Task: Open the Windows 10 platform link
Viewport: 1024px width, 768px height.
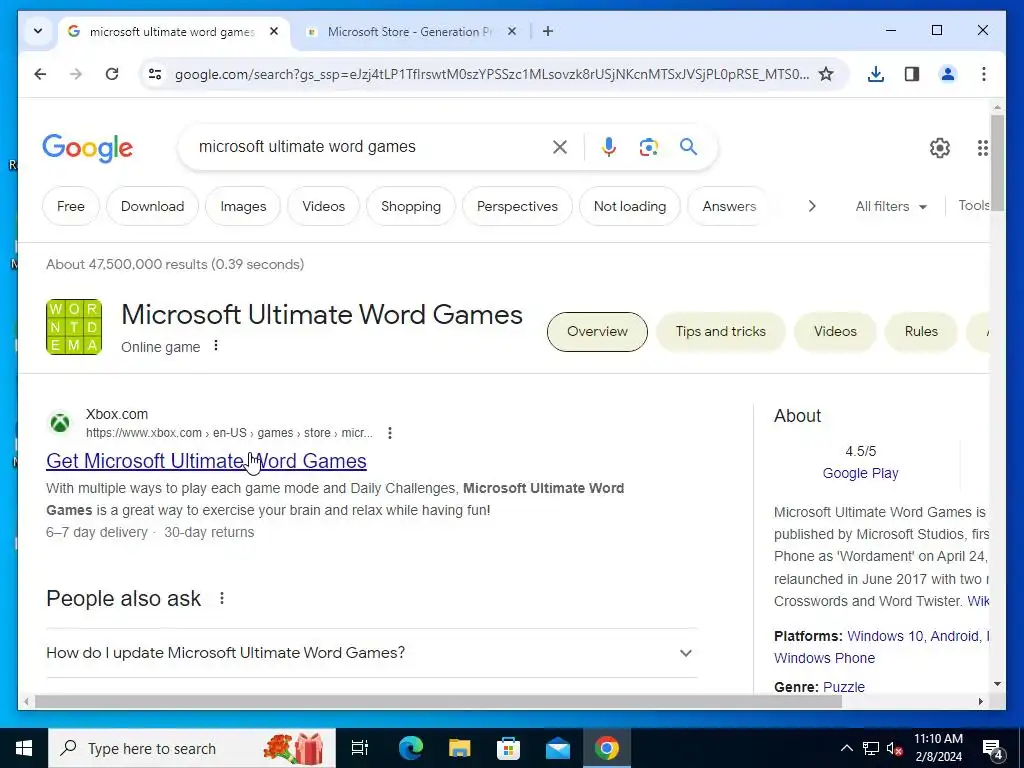Action: click(x=885, y=636)
